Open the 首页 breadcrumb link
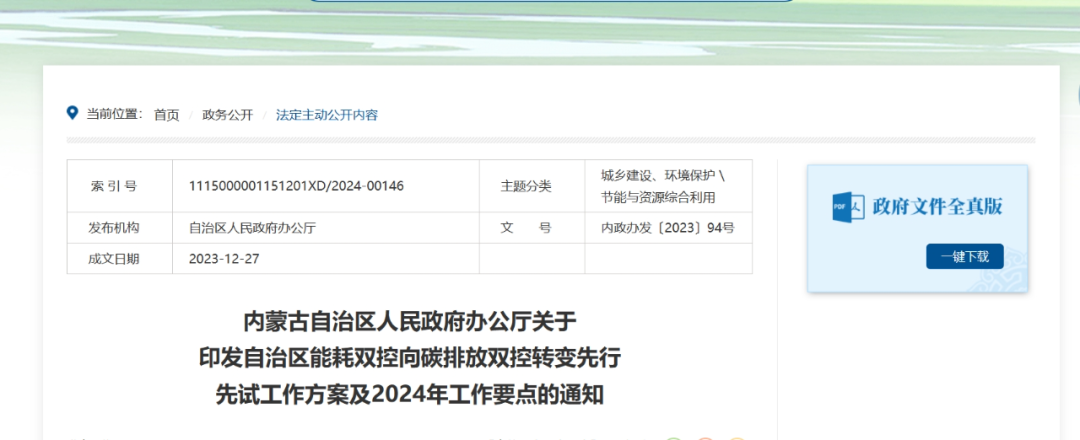The height and width of the screenshot is (440, 1080). pos(166,115)
